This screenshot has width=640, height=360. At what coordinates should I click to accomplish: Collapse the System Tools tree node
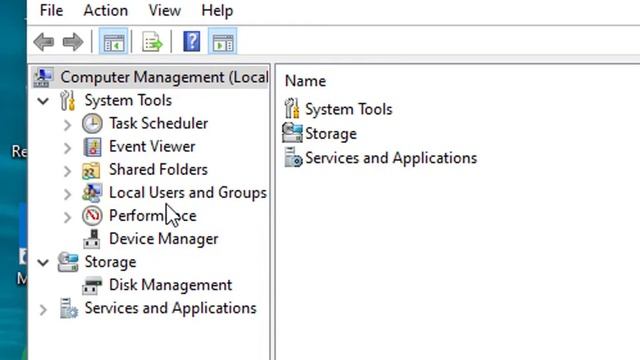pos(43,101)
